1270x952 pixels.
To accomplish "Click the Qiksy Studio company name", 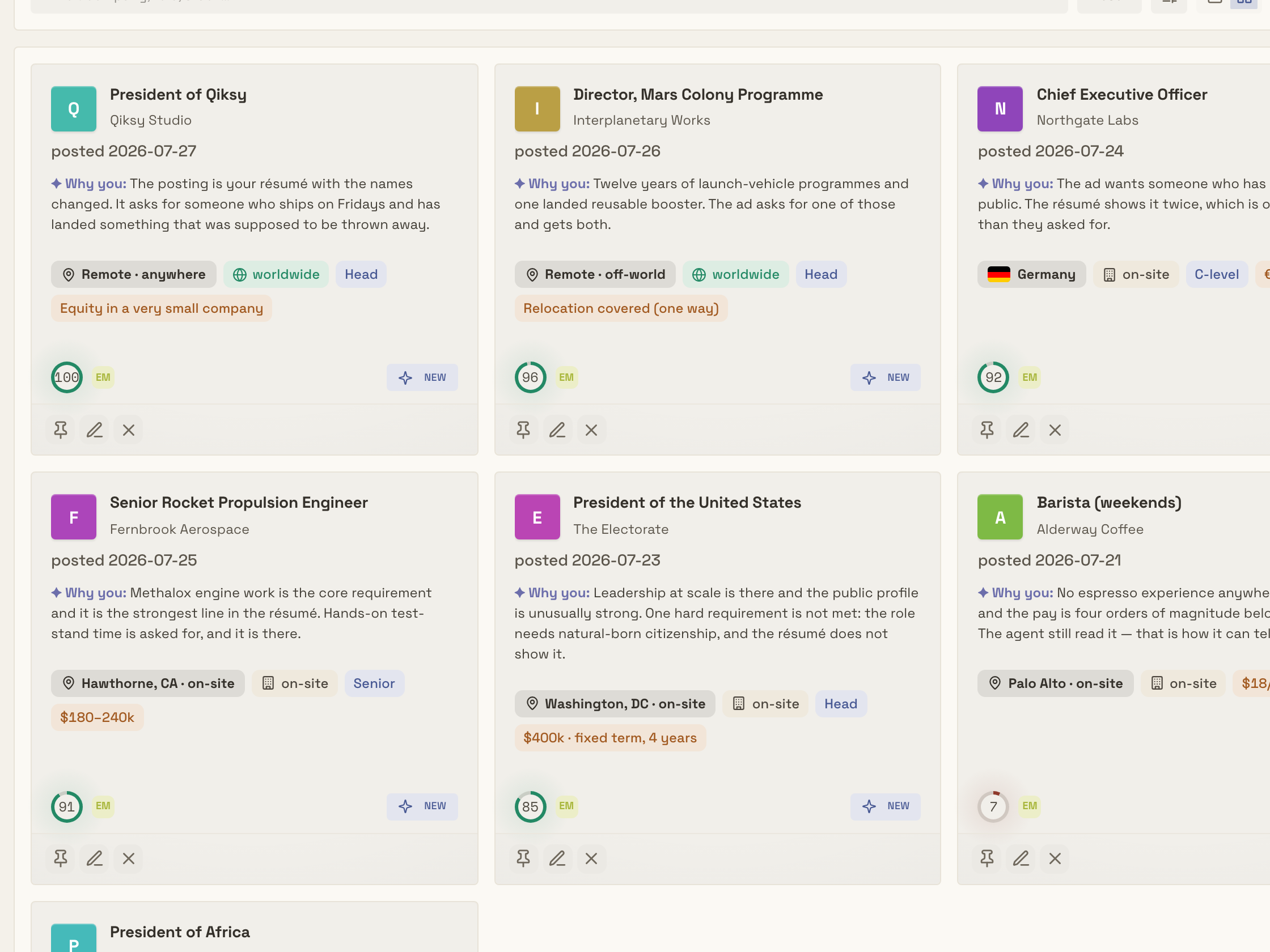I will point(150,121).
